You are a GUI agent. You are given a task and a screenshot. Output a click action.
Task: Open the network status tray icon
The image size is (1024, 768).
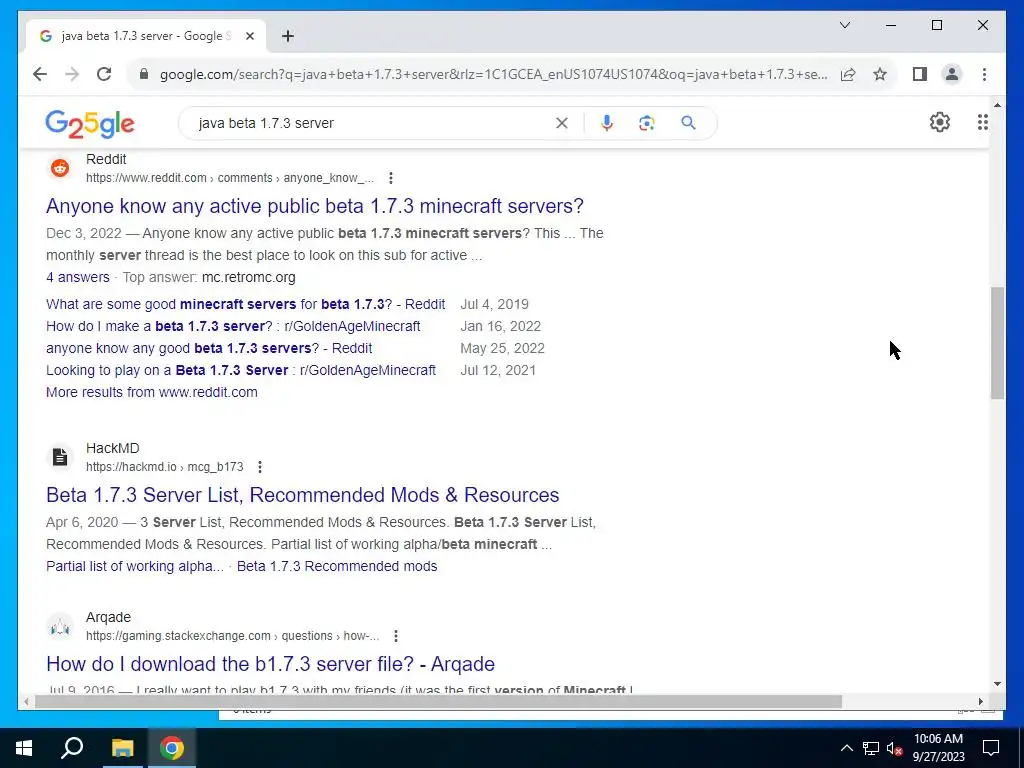870,748
